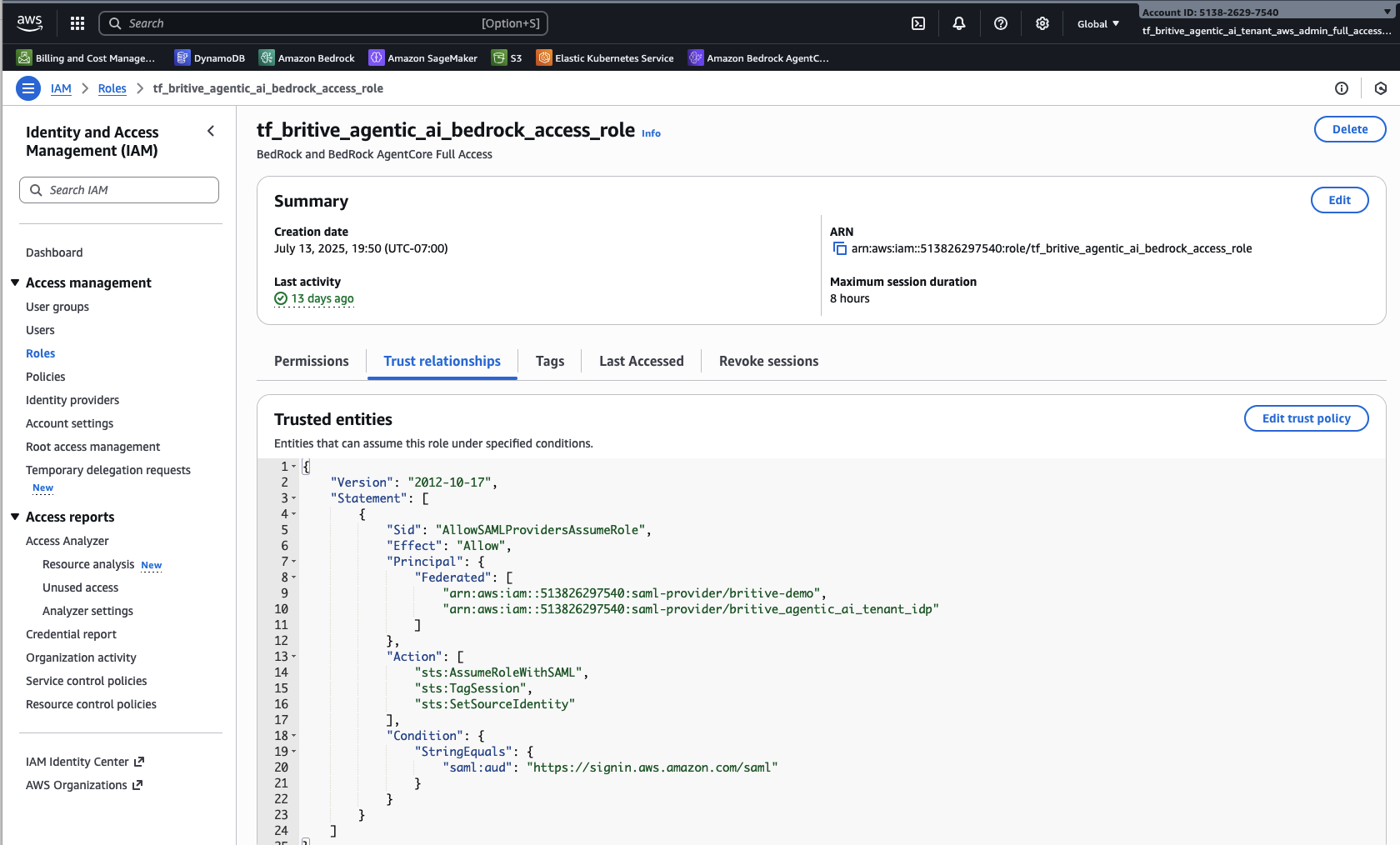The width and height of the screenshot is (1400, 845).
Task: Switch to the Permissions tab
Action: coord(311,361)
